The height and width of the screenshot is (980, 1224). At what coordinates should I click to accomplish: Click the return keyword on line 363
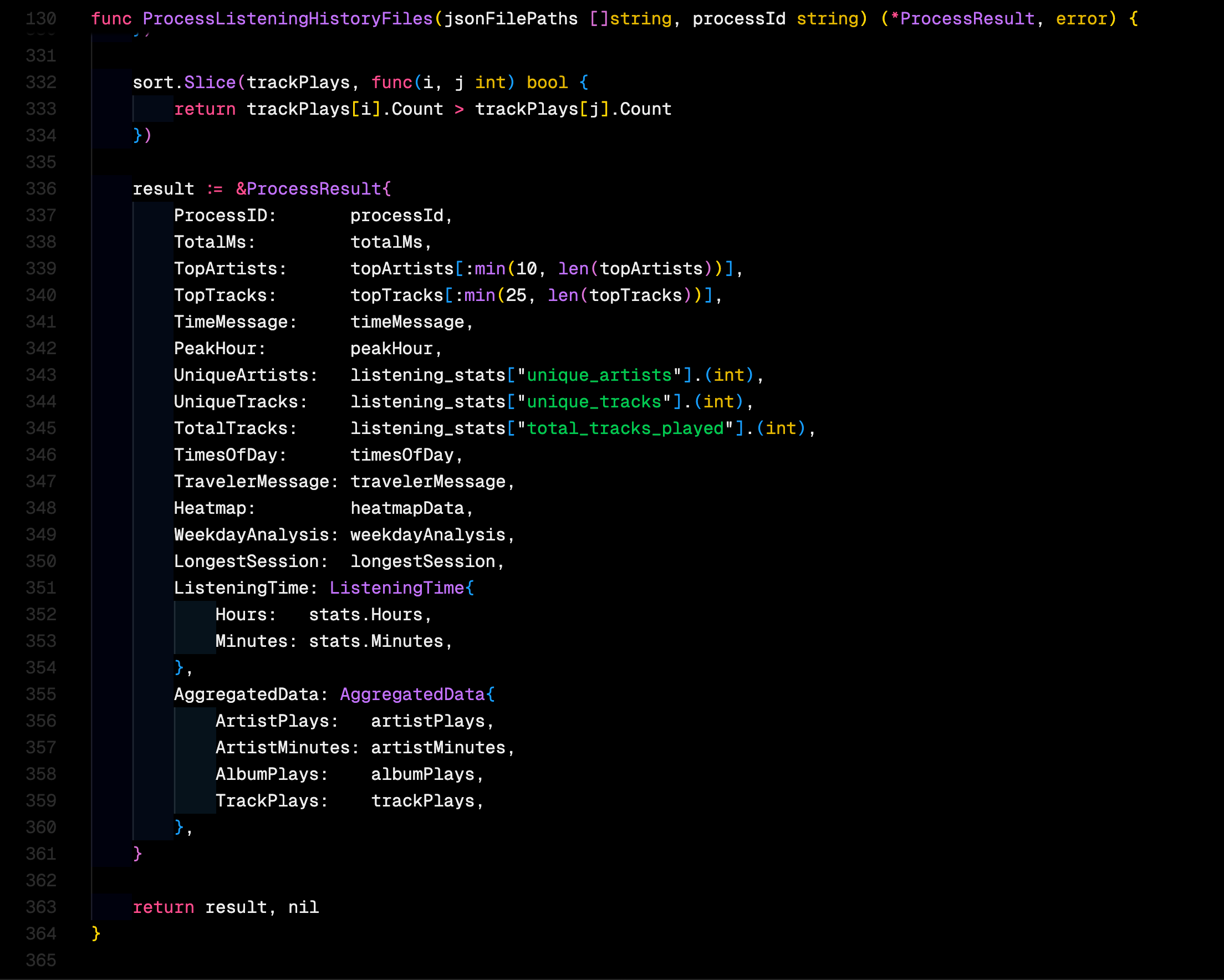coord(164,907)
